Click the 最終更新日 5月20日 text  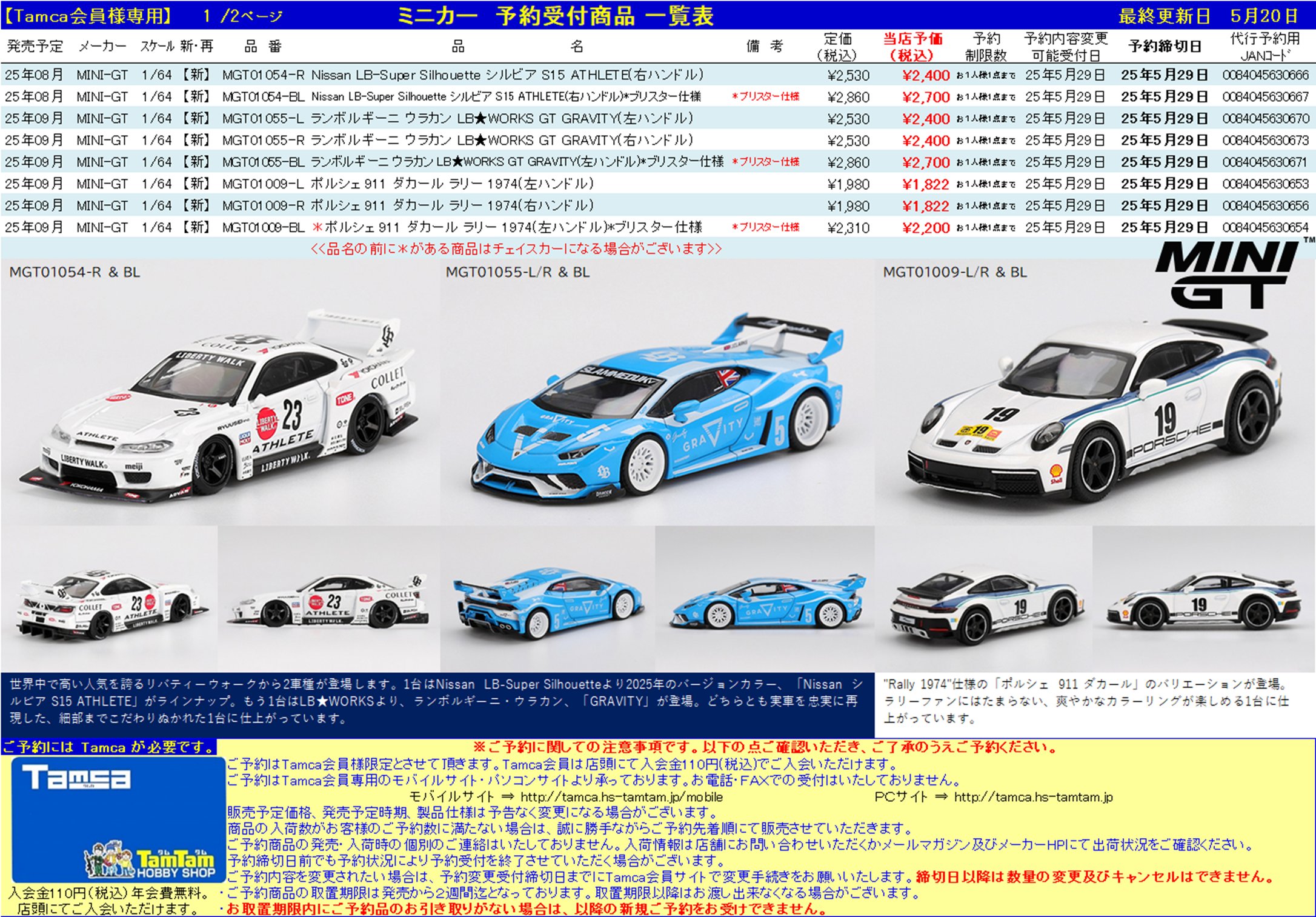click(1208, 16)
